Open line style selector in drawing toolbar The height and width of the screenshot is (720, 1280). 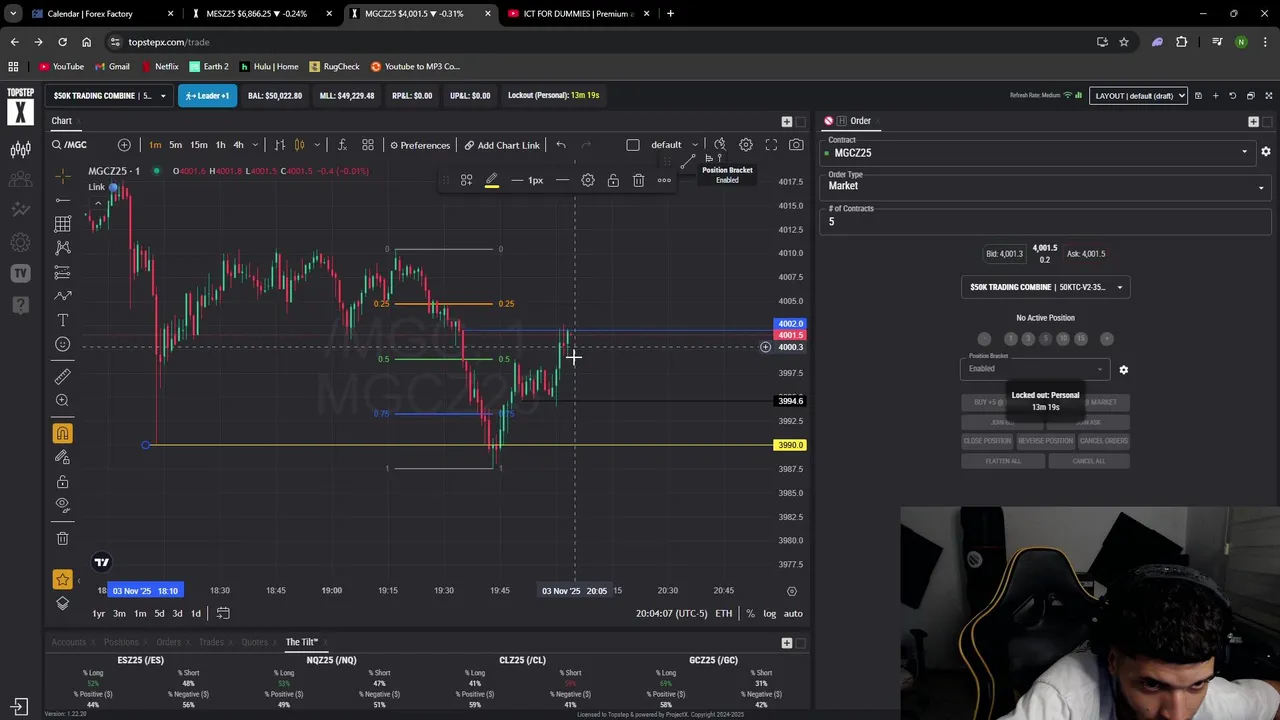point(563,180)
